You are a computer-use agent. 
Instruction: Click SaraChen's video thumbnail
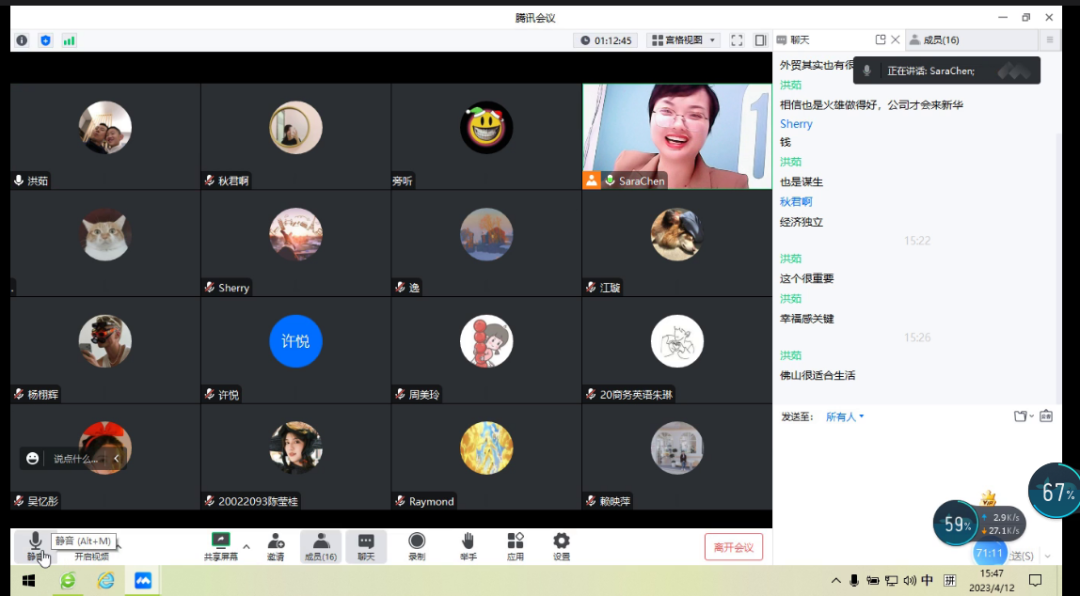(x=677, y=135)
